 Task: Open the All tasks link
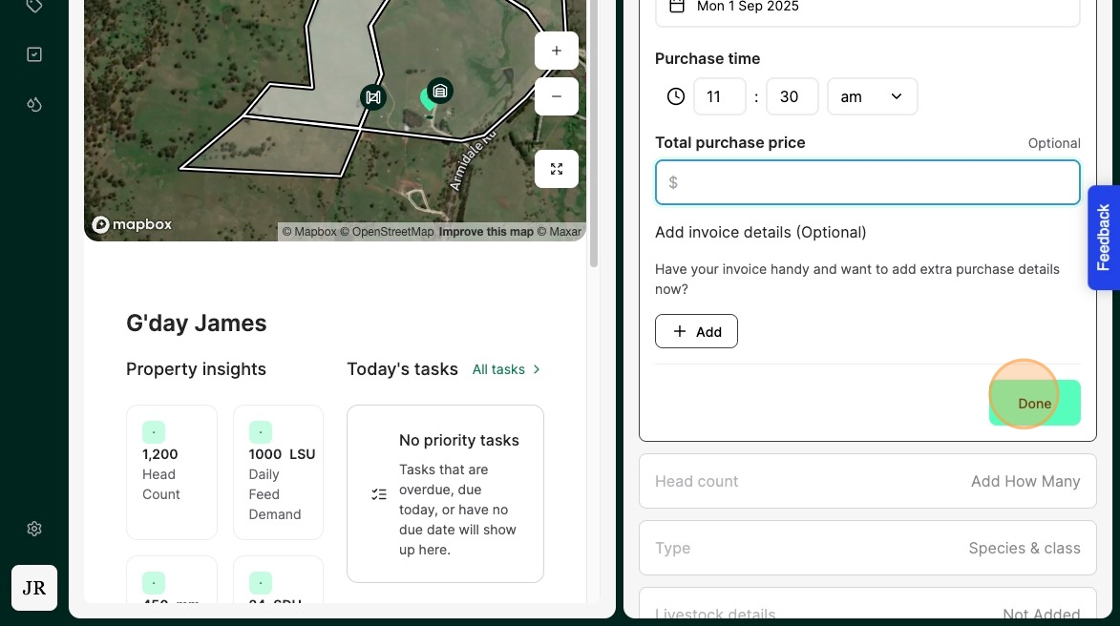(x=506, y=369)
